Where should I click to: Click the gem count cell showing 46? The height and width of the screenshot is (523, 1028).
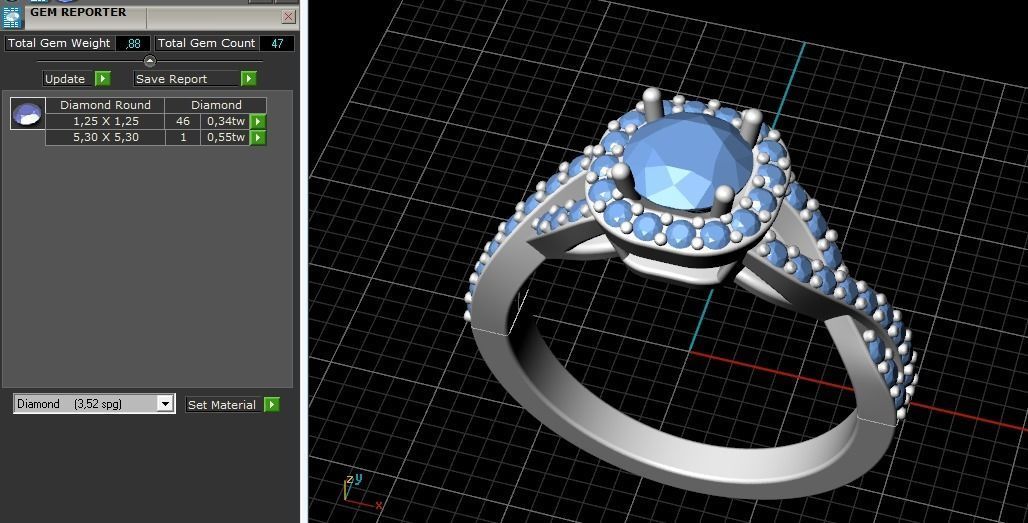coord(183,121)
